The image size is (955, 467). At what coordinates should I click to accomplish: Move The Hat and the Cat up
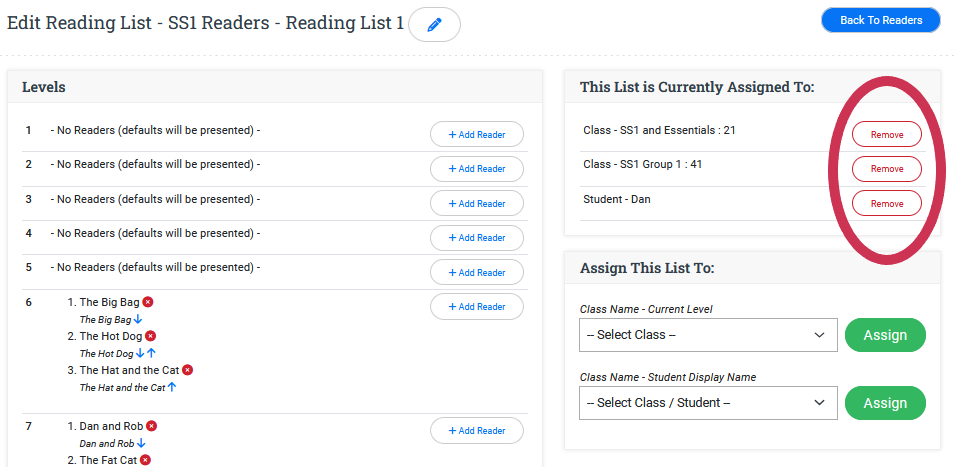tap(172, 387)
